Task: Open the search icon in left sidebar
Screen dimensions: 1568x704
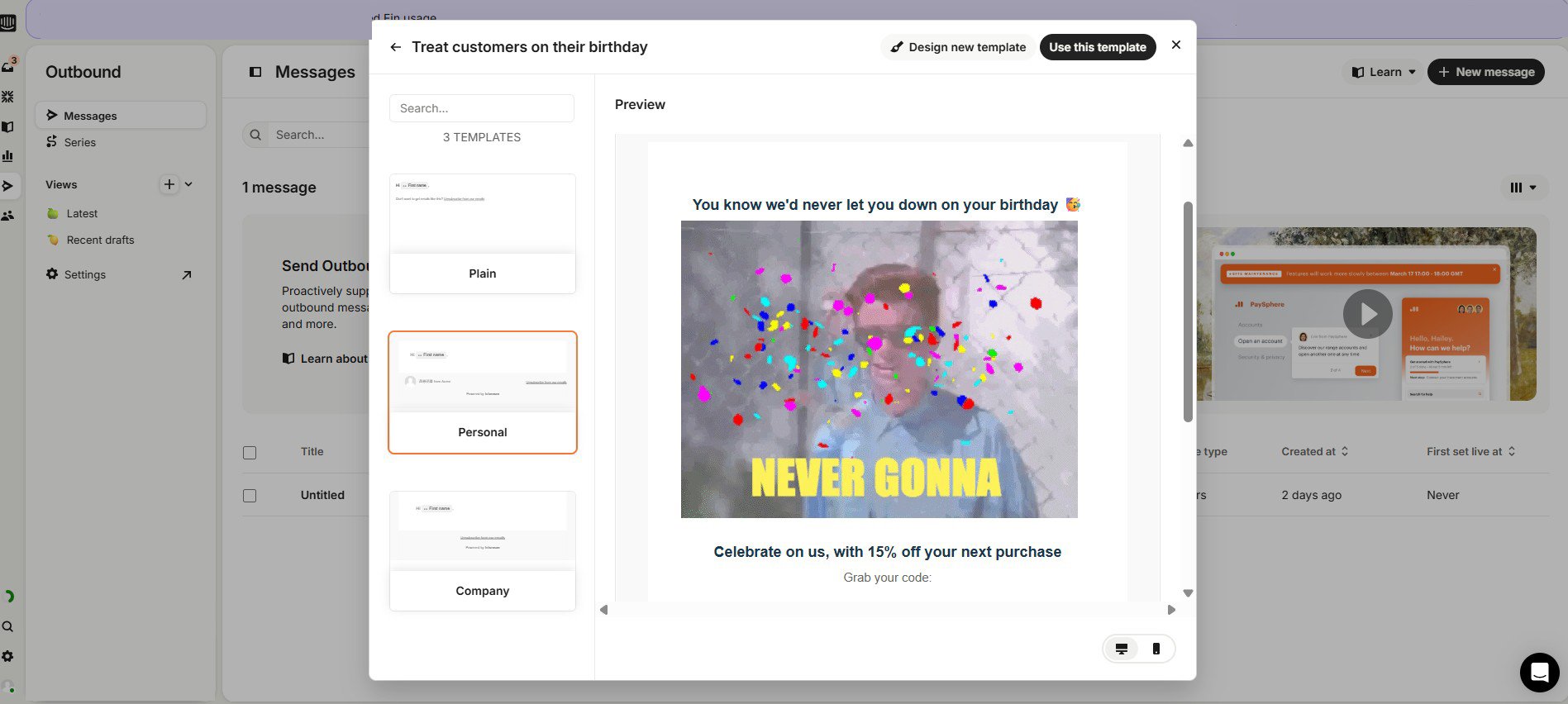Action: click(8, 626)
